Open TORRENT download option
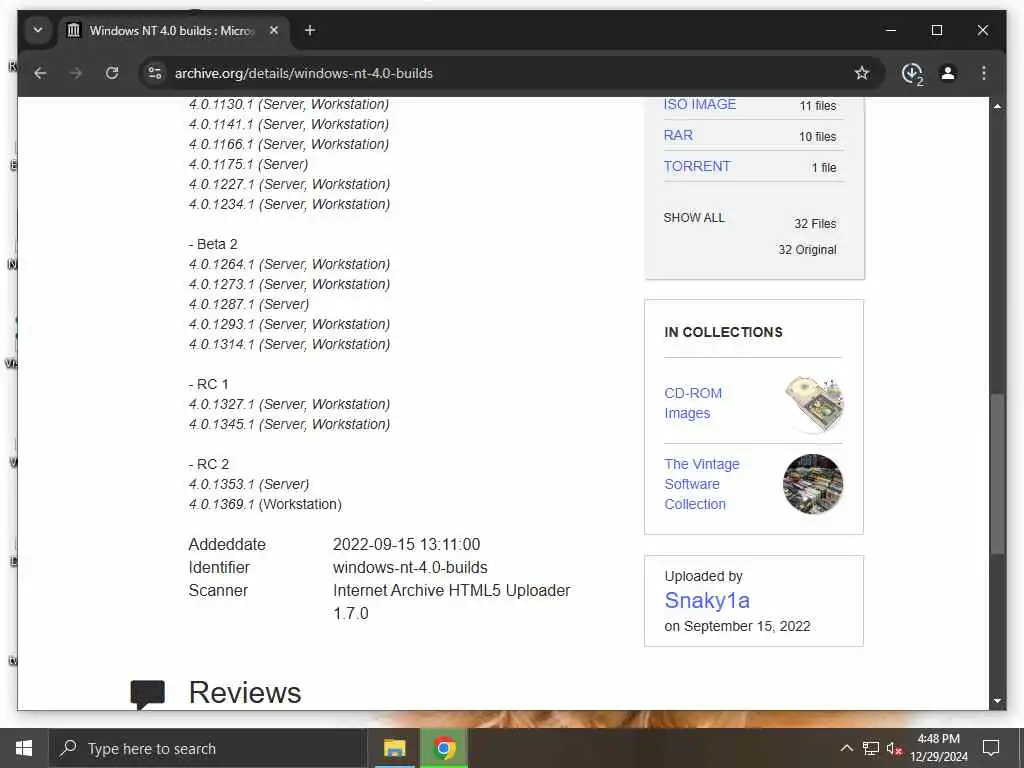The height and width of the screenshot is (768, 1024). click(x=697, y=167)
